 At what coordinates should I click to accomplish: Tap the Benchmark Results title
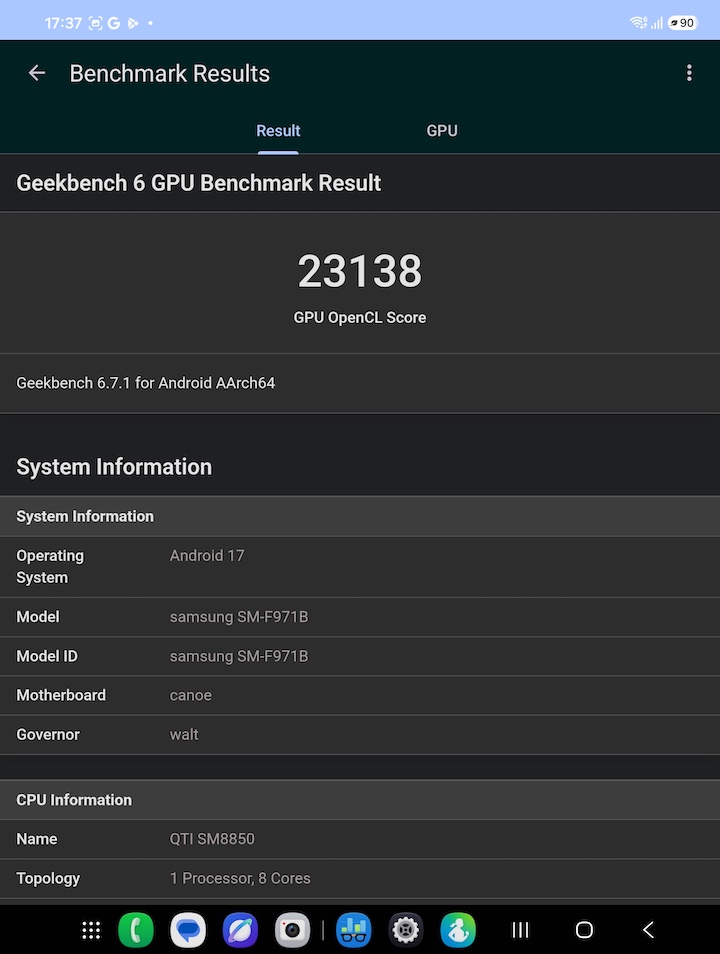tap(170, 74)
